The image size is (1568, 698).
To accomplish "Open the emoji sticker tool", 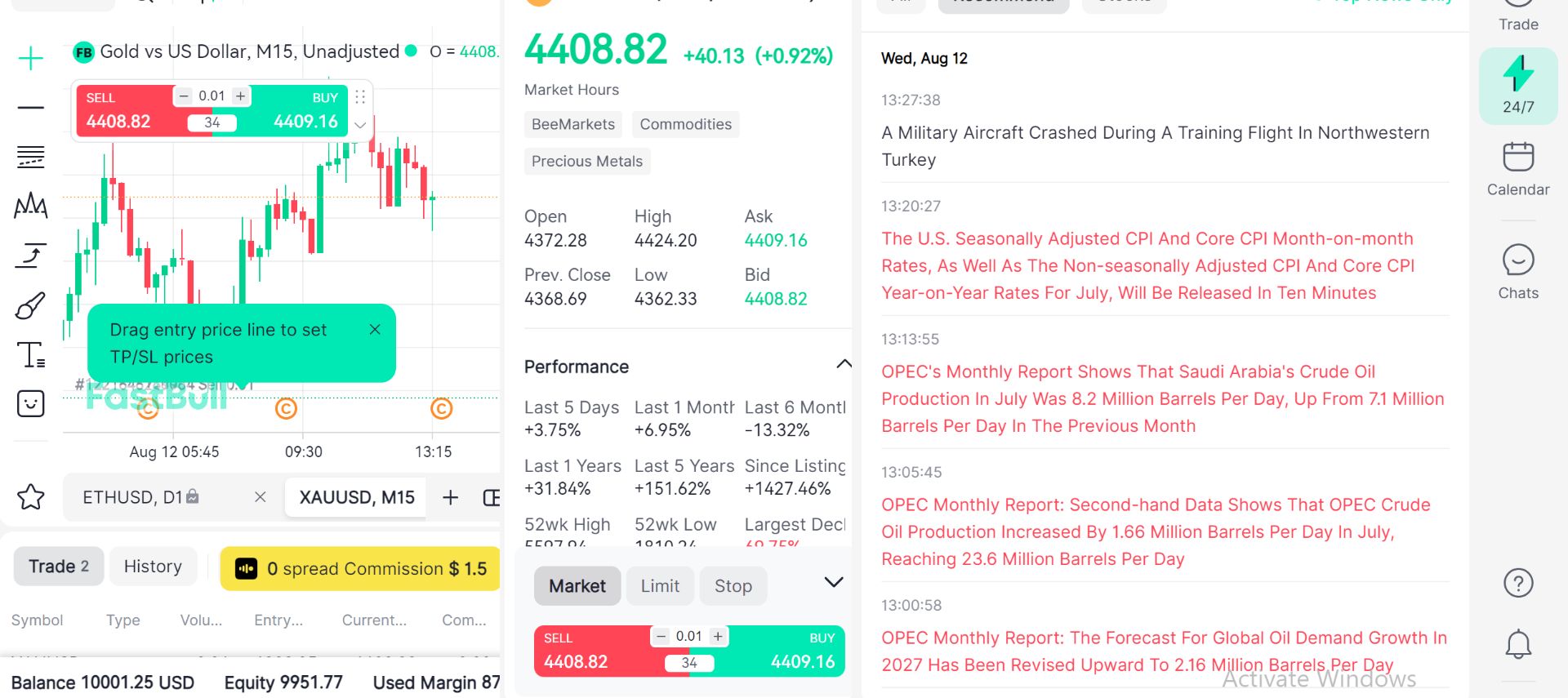I will (30, 403).
